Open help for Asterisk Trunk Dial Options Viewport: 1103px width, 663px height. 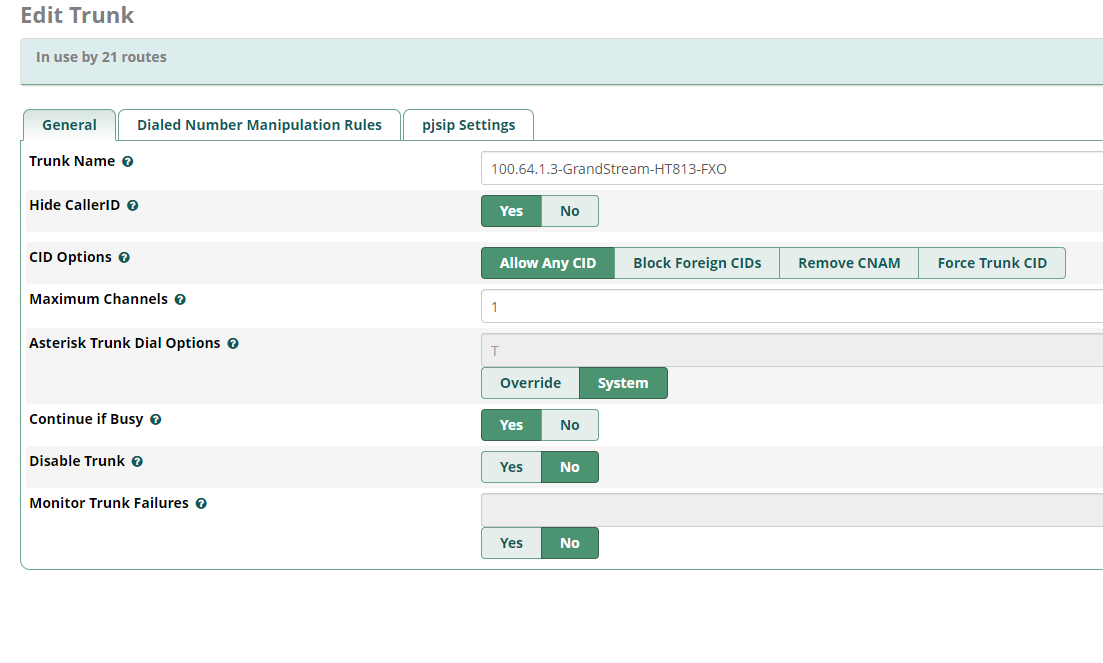pos(232,342)
